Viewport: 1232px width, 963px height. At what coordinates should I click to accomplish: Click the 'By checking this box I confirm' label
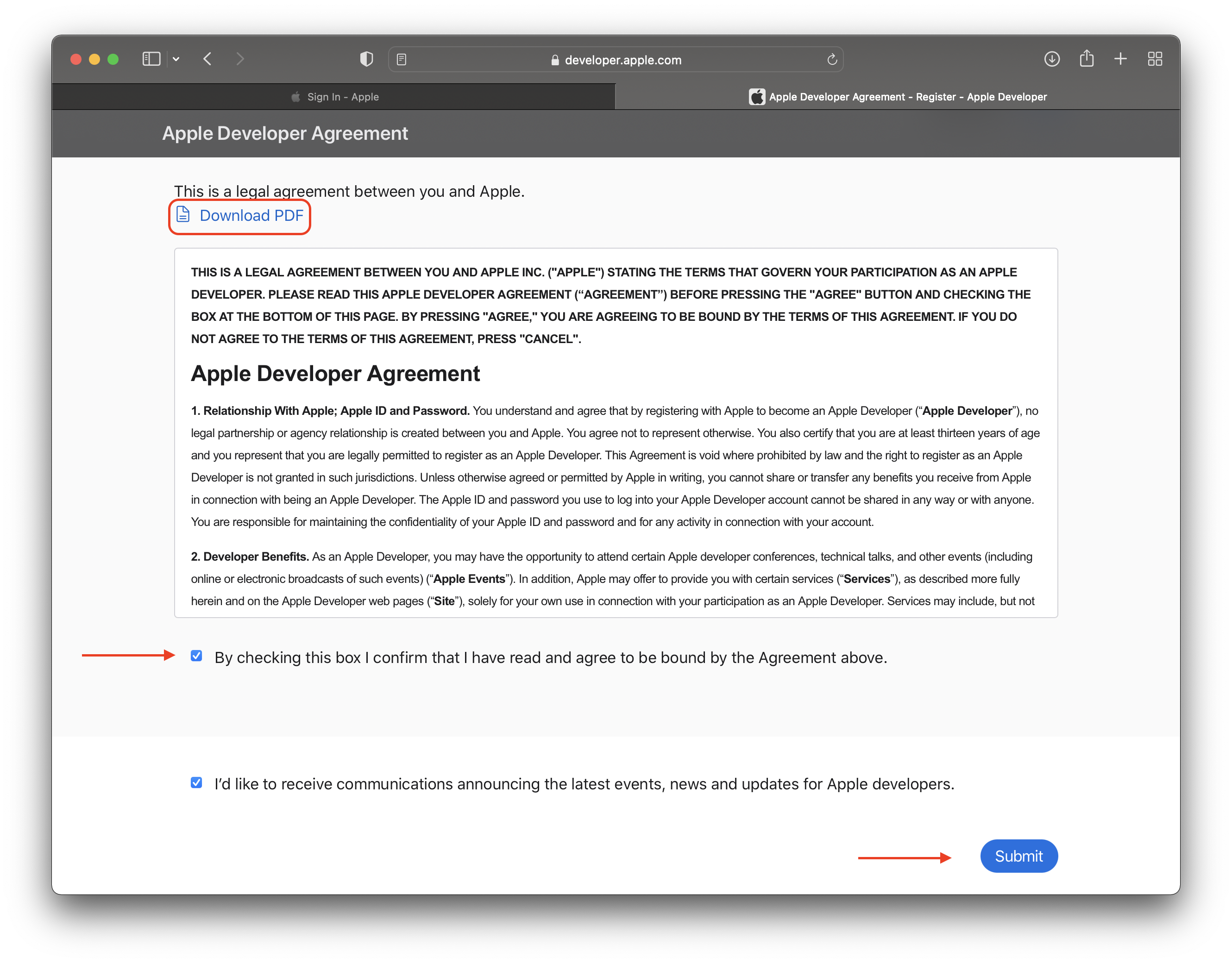(551, 657)
